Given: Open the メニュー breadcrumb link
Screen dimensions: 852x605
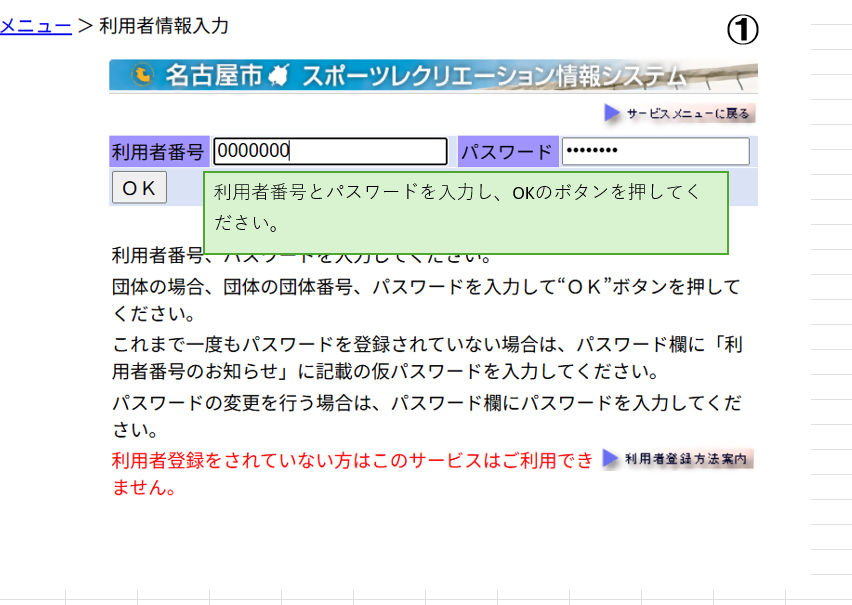Looking at the screenshot, I should click(x=35, y=26).
